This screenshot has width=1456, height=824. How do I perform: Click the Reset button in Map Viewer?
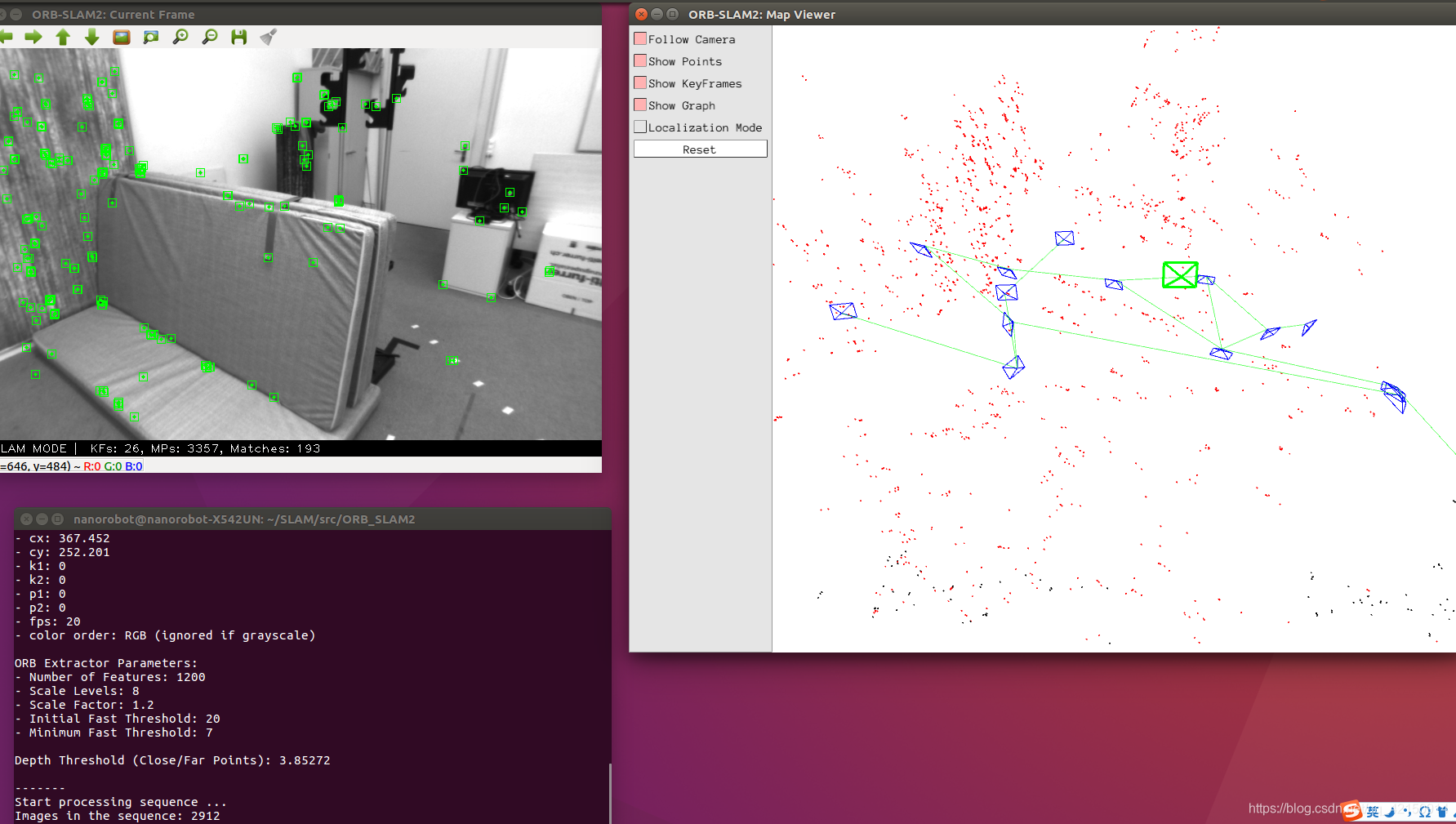pyautogui.click(x=701, y=149)
